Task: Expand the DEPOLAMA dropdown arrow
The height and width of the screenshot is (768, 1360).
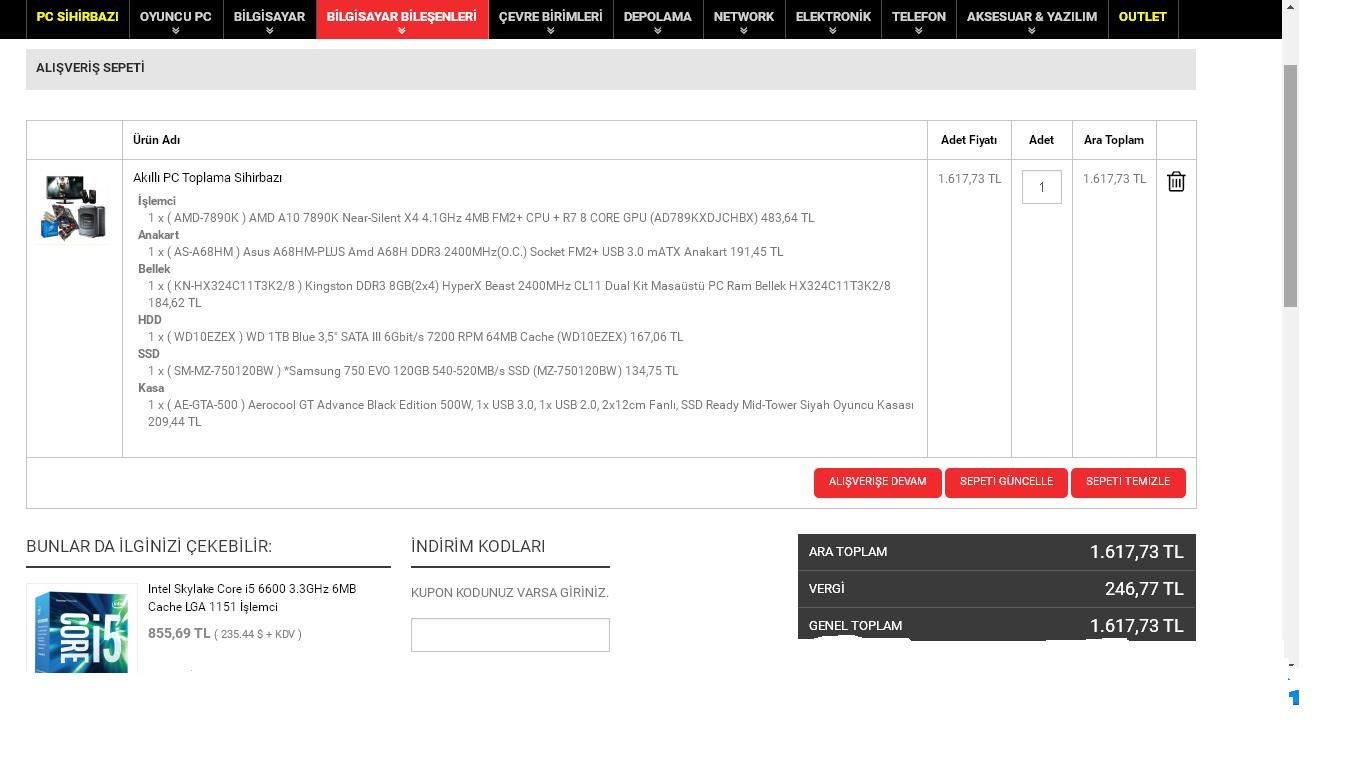Action: click(x=658, y=31)
